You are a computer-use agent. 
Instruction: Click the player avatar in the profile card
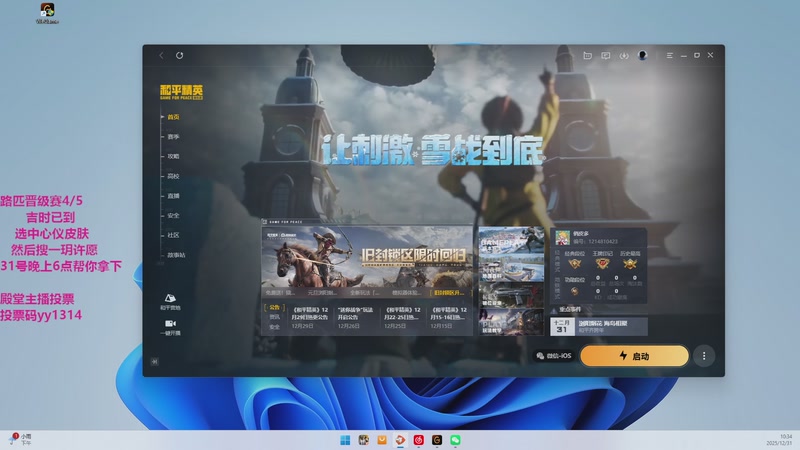pos(562,238)
